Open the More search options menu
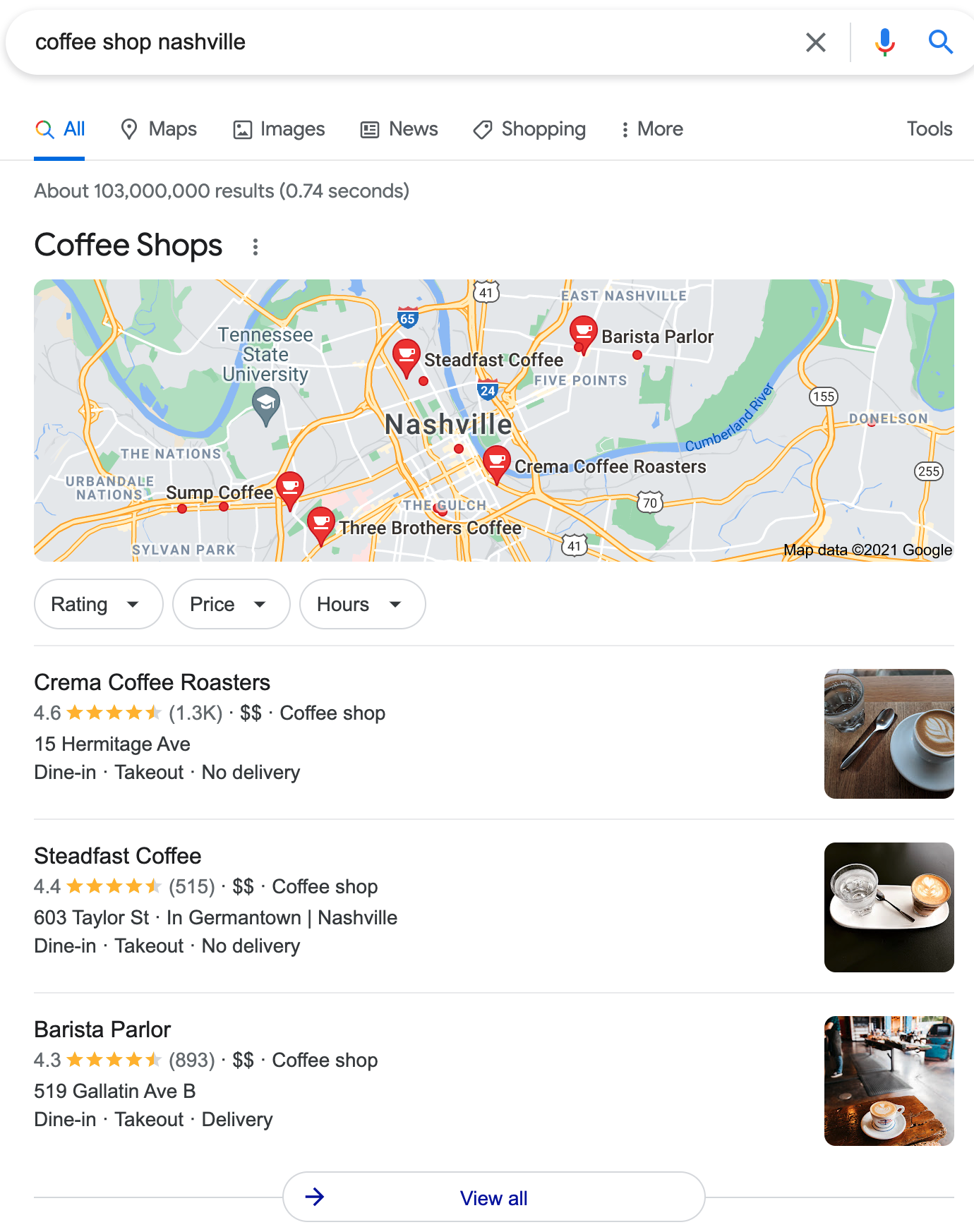 point(652,129)
